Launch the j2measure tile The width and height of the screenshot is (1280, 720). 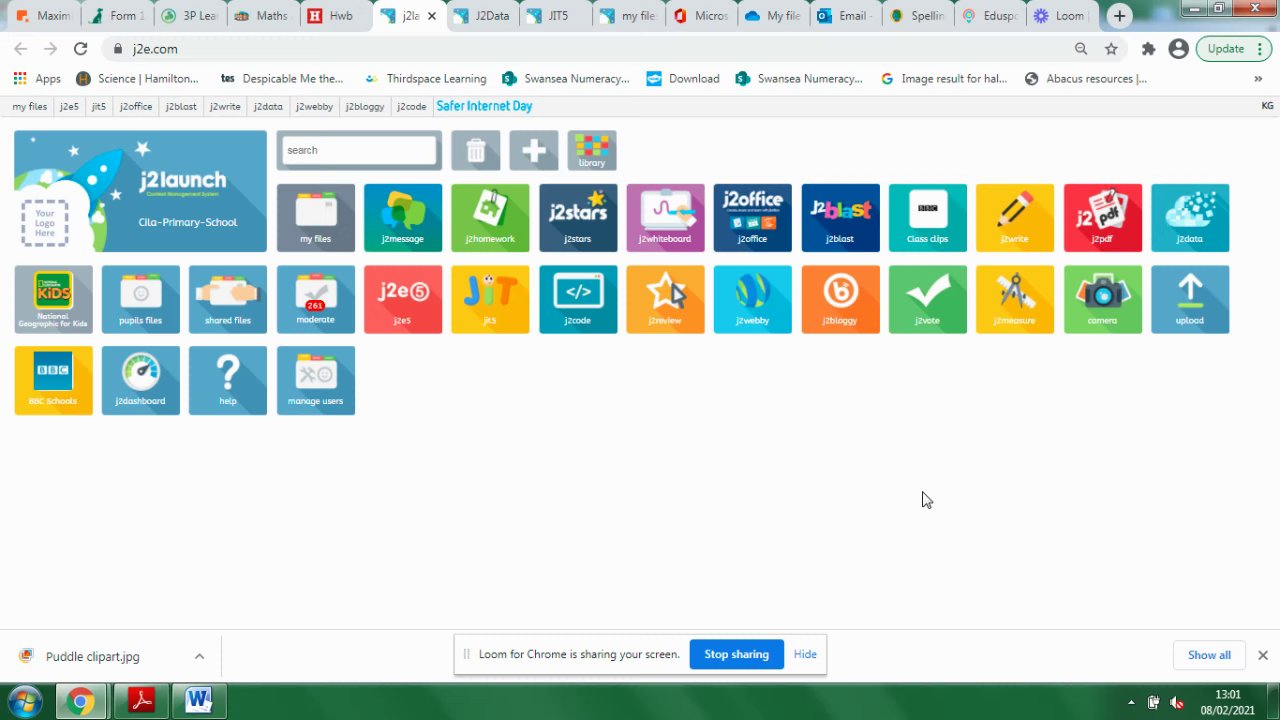[1015, 299]
